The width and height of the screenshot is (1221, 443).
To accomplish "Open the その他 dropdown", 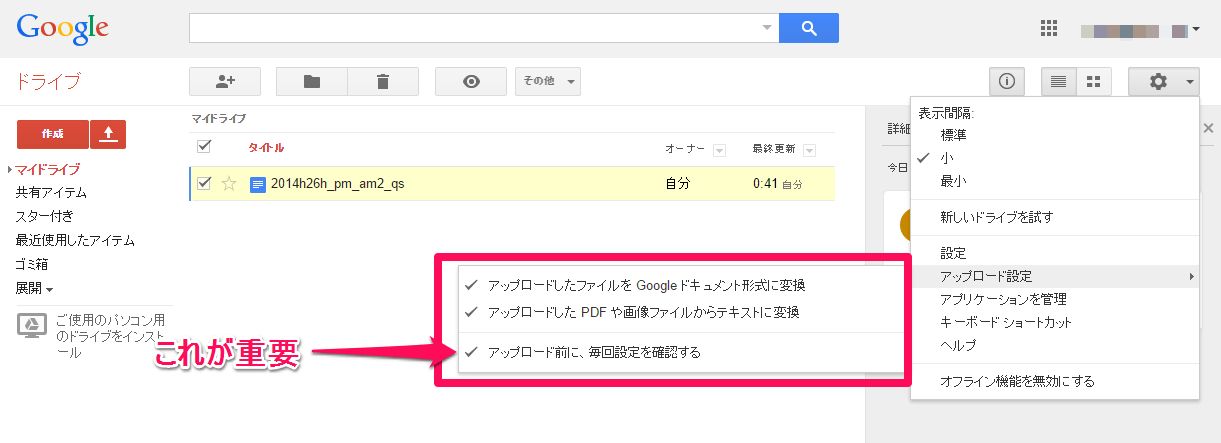I will point(547,82).
